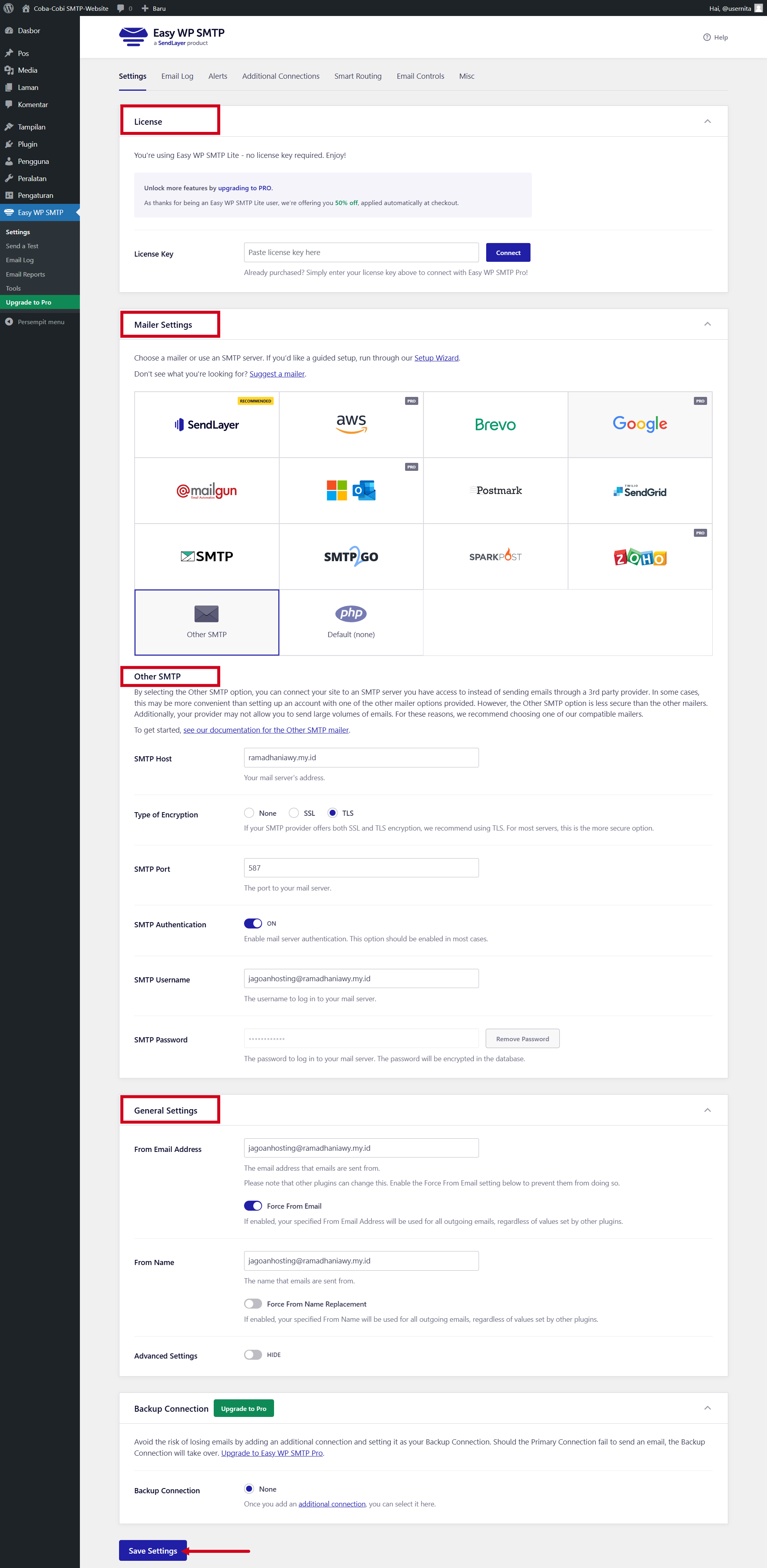This screenshot has height=1568, width=767.
Task: Select None for Backup Connection
Action: click(x=249, y=1488)
